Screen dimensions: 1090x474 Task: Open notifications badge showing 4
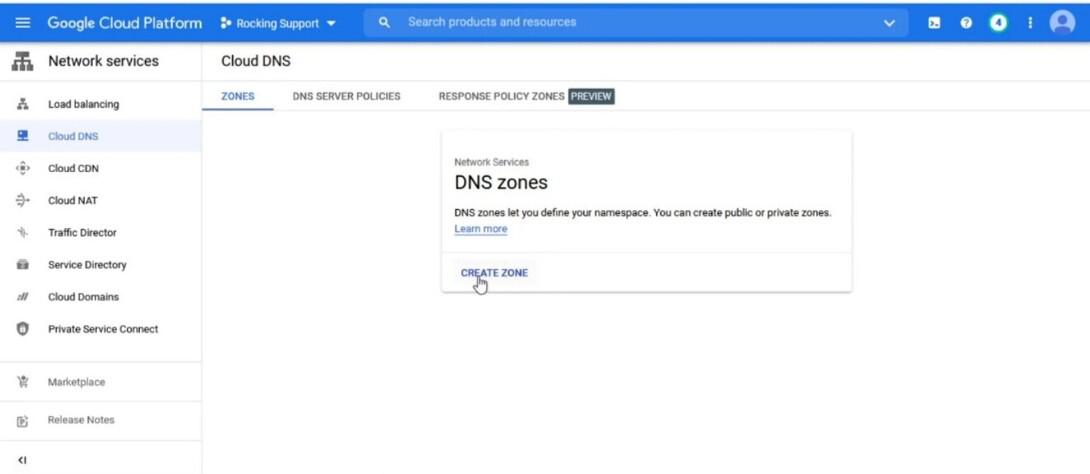[998, 23]
